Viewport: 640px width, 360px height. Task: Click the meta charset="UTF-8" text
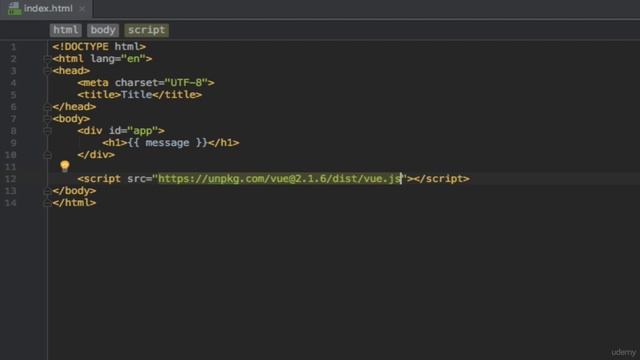pos(146,83)
